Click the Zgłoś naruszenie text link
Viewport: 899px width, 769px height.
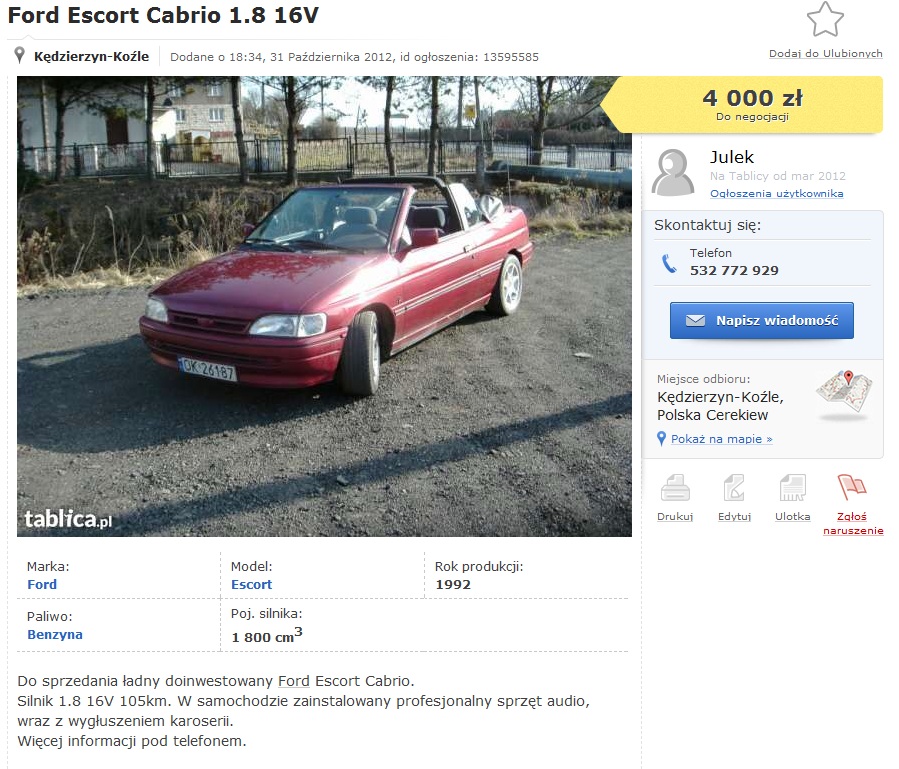pos(853,524)
